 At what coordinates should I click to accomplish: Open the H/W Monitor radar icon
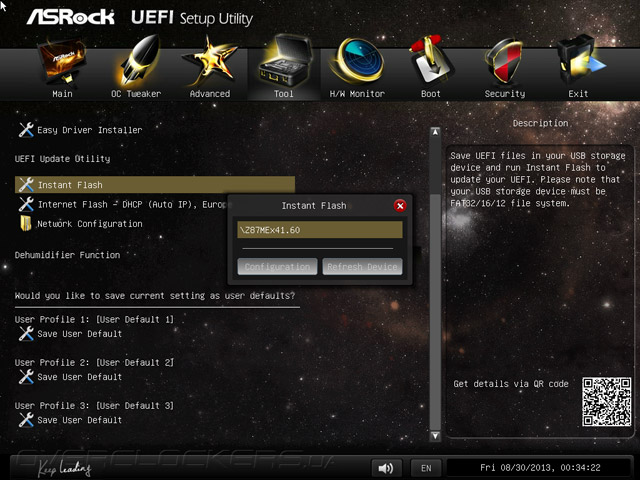[358, 61]
